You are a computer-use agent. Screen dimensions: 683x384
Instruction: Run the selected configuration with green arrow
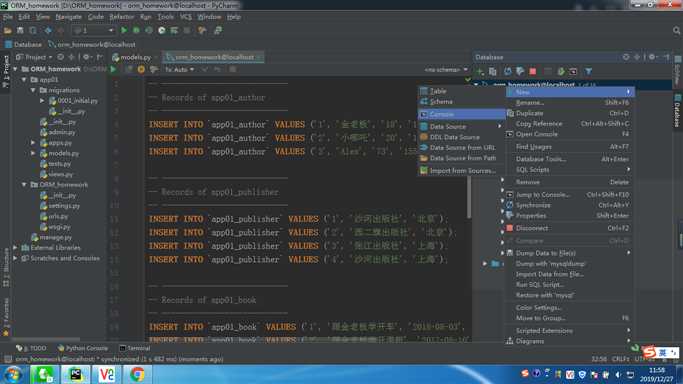point(124,30)
